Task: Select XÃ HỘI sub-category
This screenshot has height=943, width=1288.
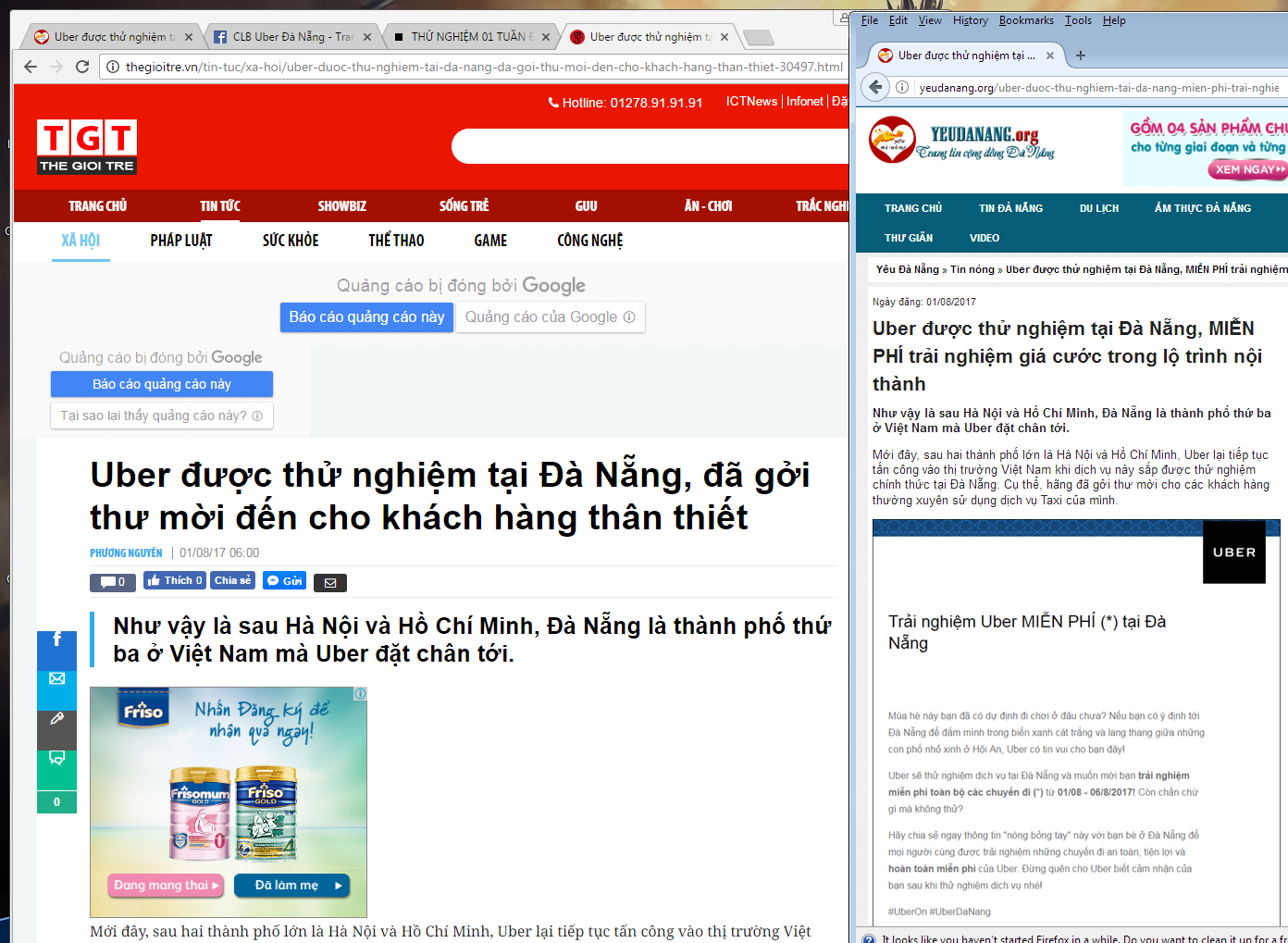Action: [x=80, y=241]
